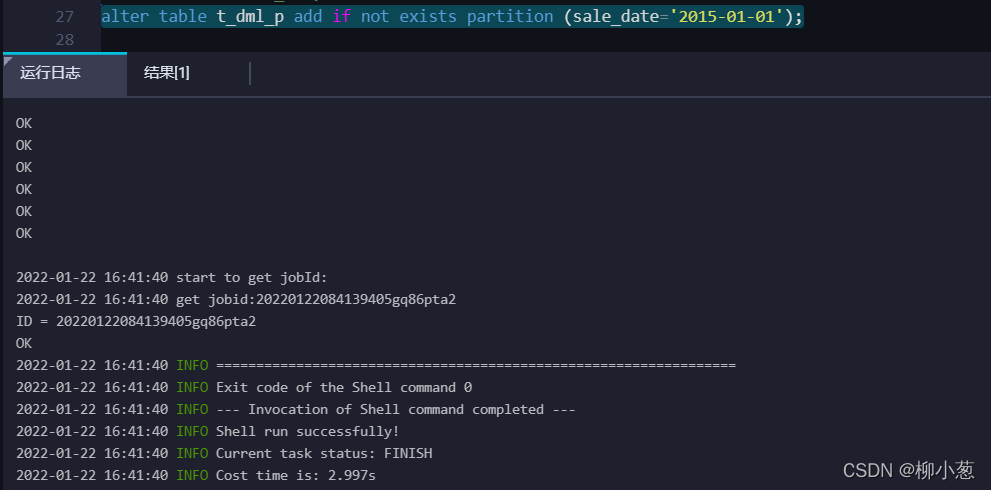Click the 'partition' keyword in the statement
The height and width of the screenshot is (490, 991).
(x=509, y=16)
